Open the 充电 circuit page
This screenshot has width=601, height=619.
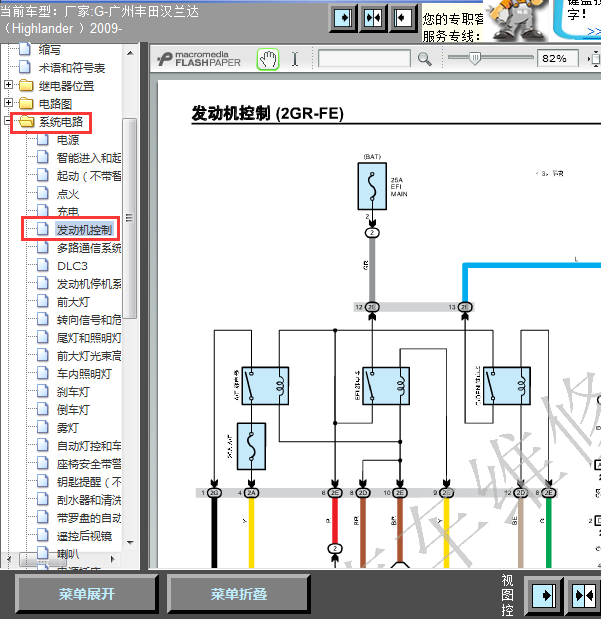[68, 212]
